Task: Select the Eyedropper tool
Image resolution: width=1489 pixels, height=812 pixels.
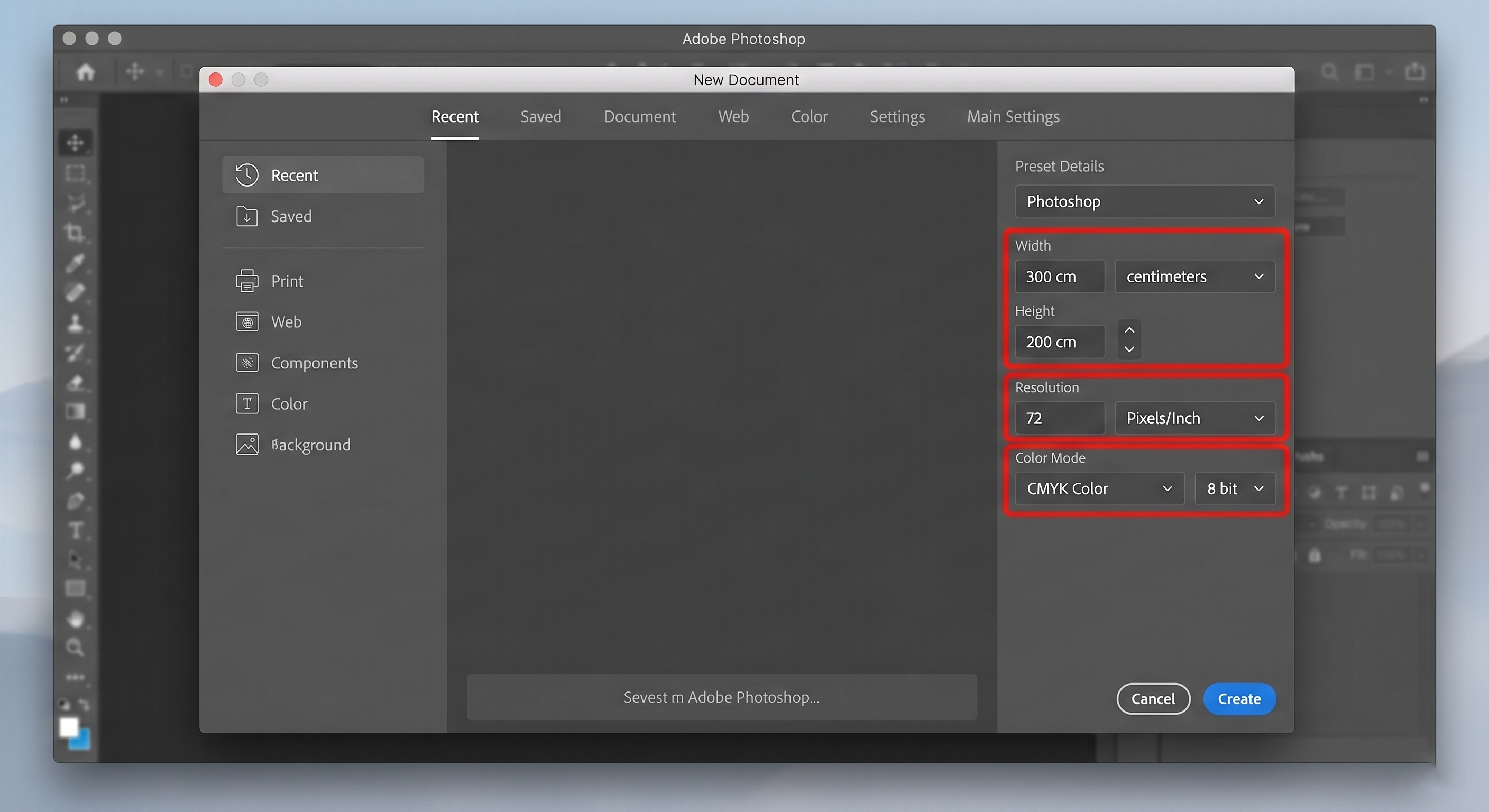Action: click(x=75, y=263)
